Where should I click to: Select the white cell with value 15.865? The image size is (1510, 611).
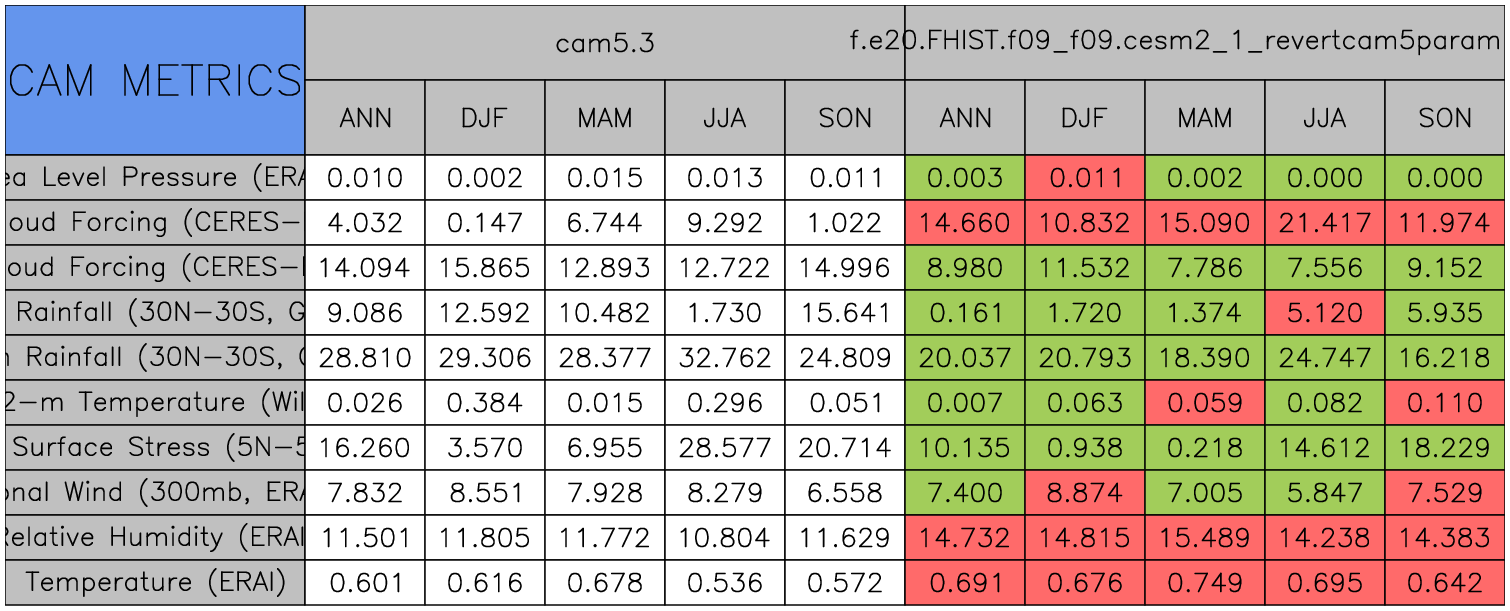[x=484, y=267]
